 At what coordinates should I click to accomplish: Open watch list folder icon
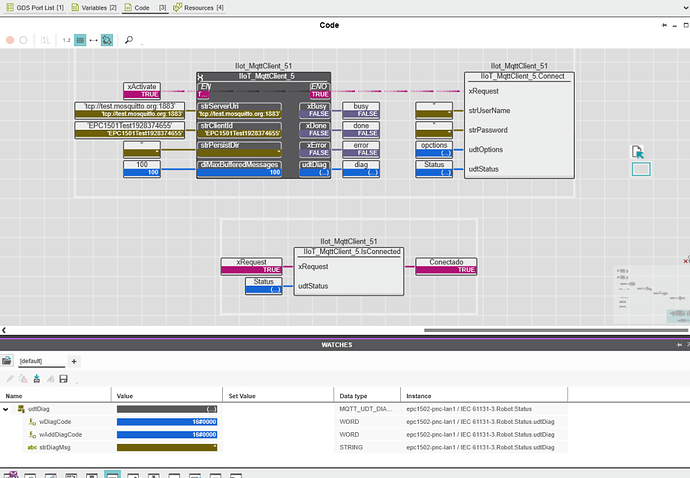7,361
